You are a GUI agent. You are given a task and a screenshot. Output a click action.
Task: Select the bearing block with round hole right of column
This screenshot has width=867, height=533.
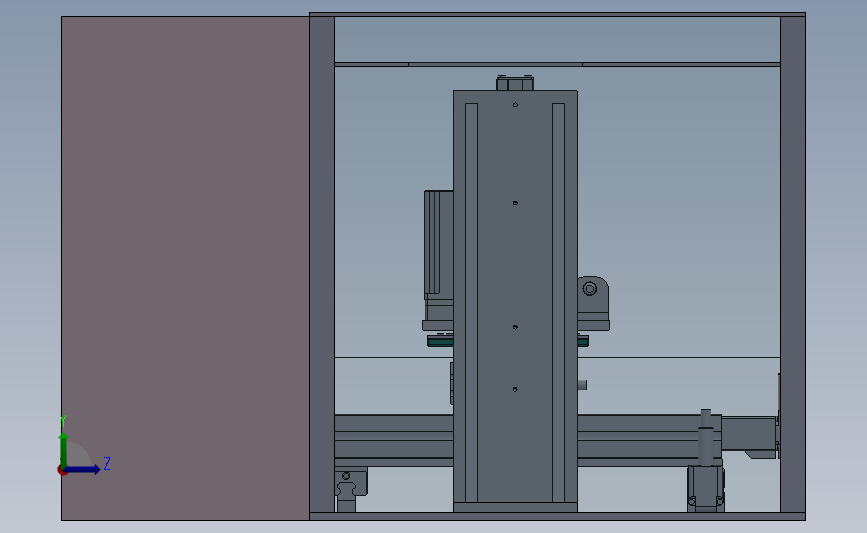[593, 303]
